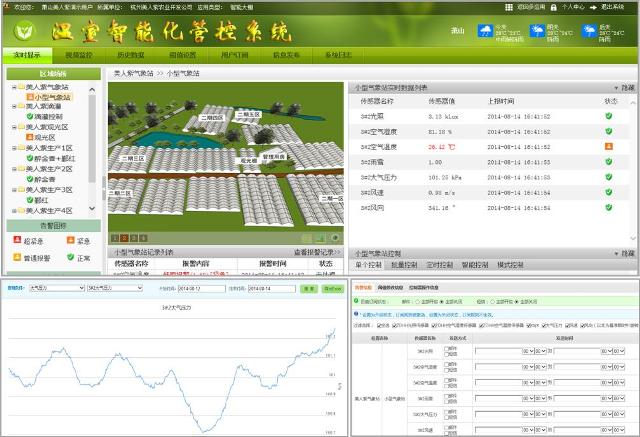Click the 个人中心 user icon
Viewport: 640px width, 437px height.
553,5
